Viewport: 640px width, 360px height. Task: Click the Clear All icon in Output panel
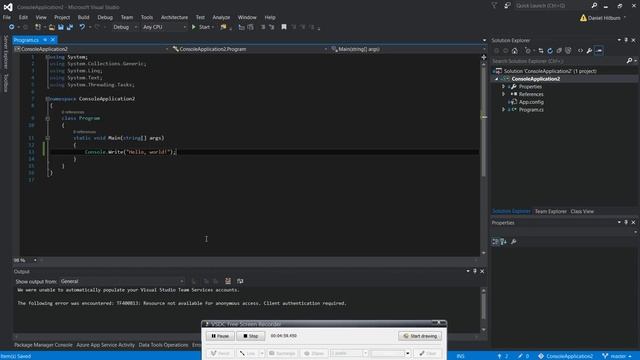[228, 281]
